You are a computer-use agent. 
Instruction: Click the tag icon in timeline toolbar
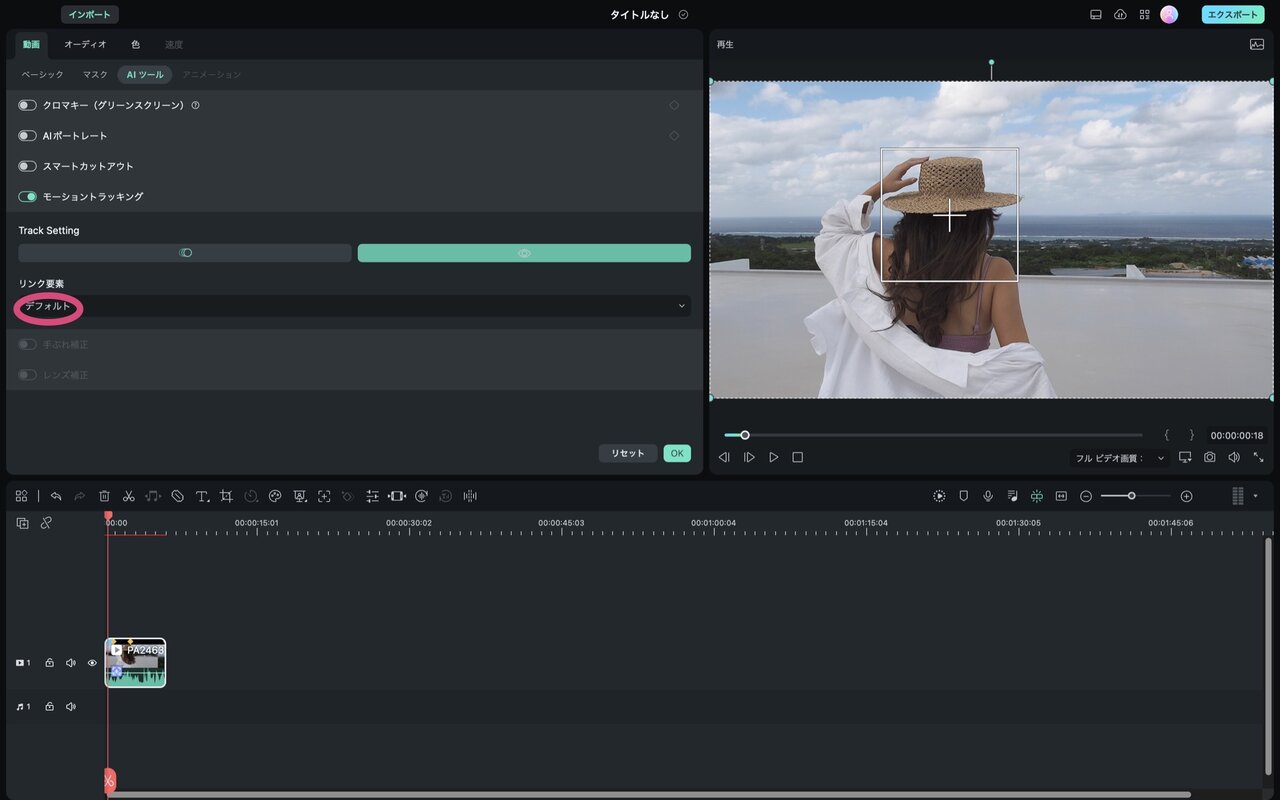click(177, 496)
